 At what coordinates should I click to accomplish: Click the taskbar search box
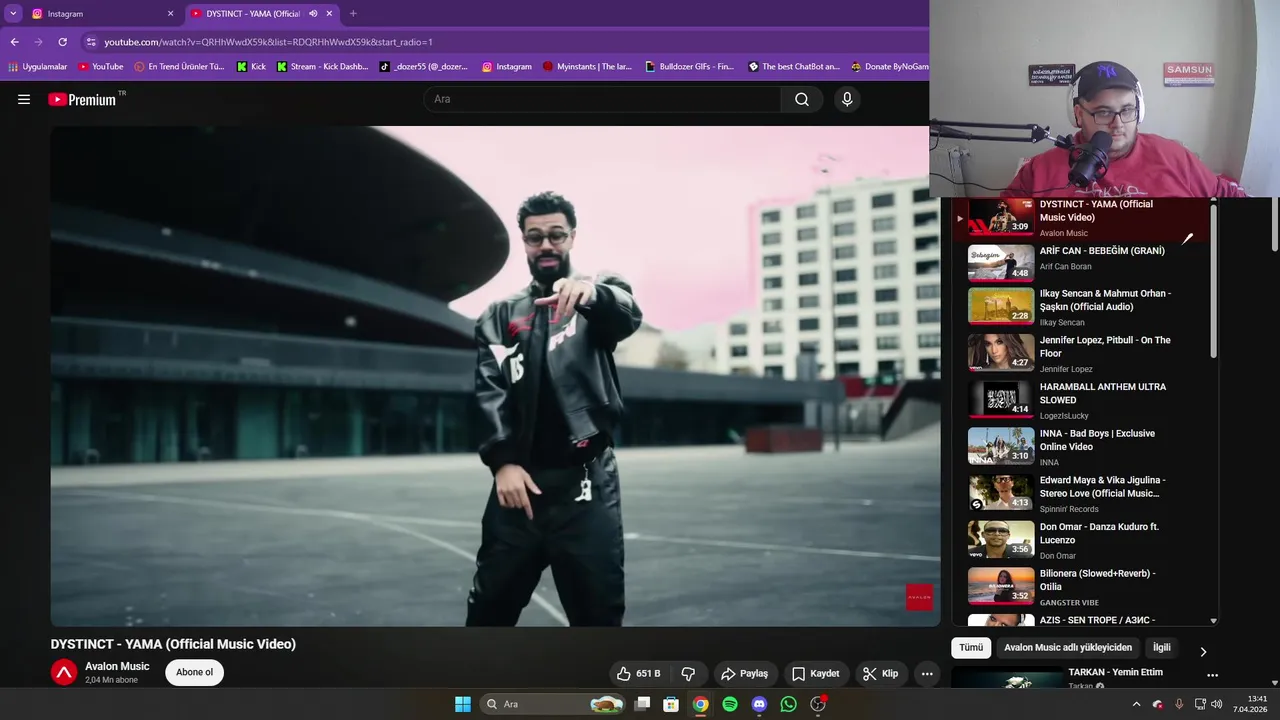click(x=552, y=704)
